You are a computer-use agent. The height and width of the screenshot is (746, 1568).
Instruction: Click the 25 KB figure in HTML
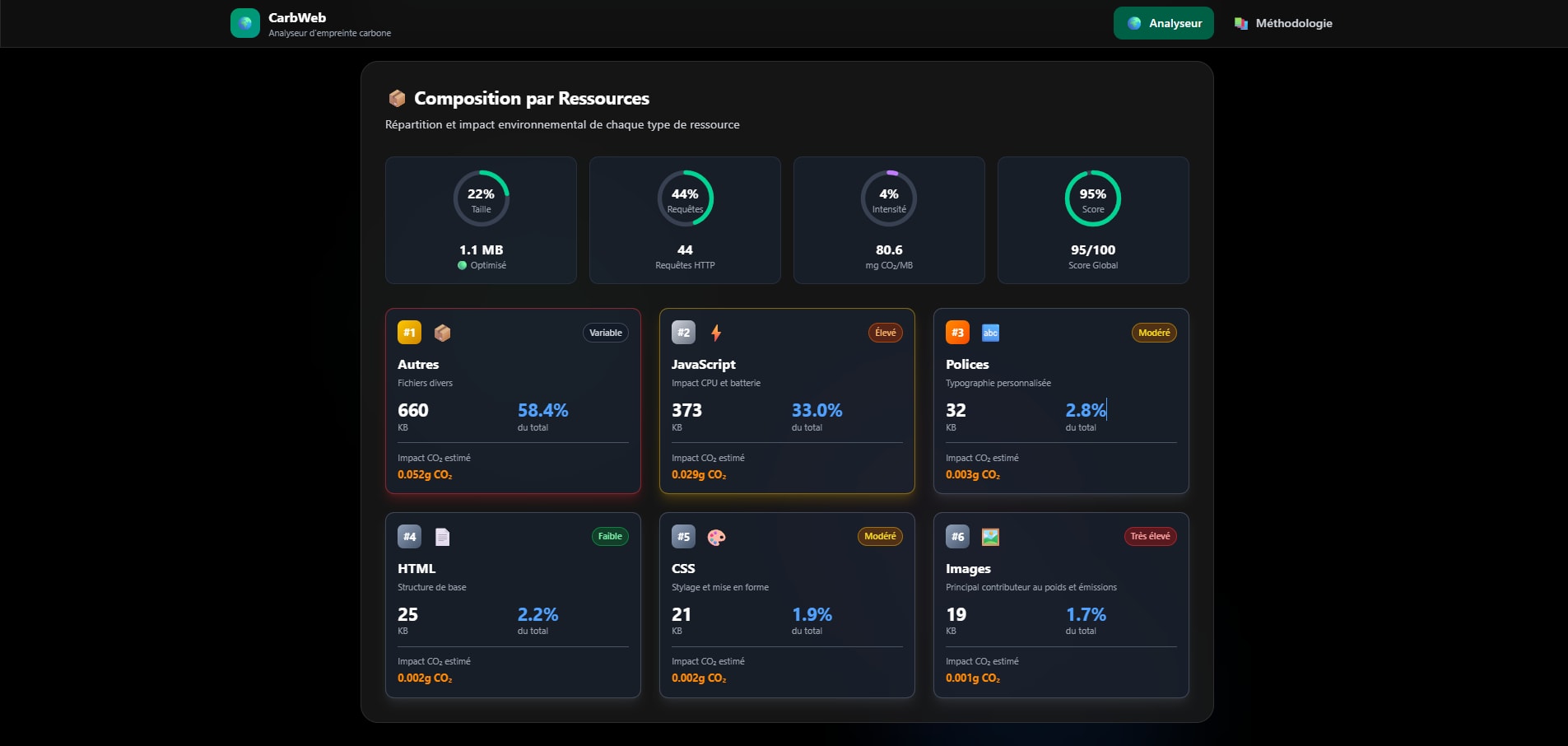point(408,614)
